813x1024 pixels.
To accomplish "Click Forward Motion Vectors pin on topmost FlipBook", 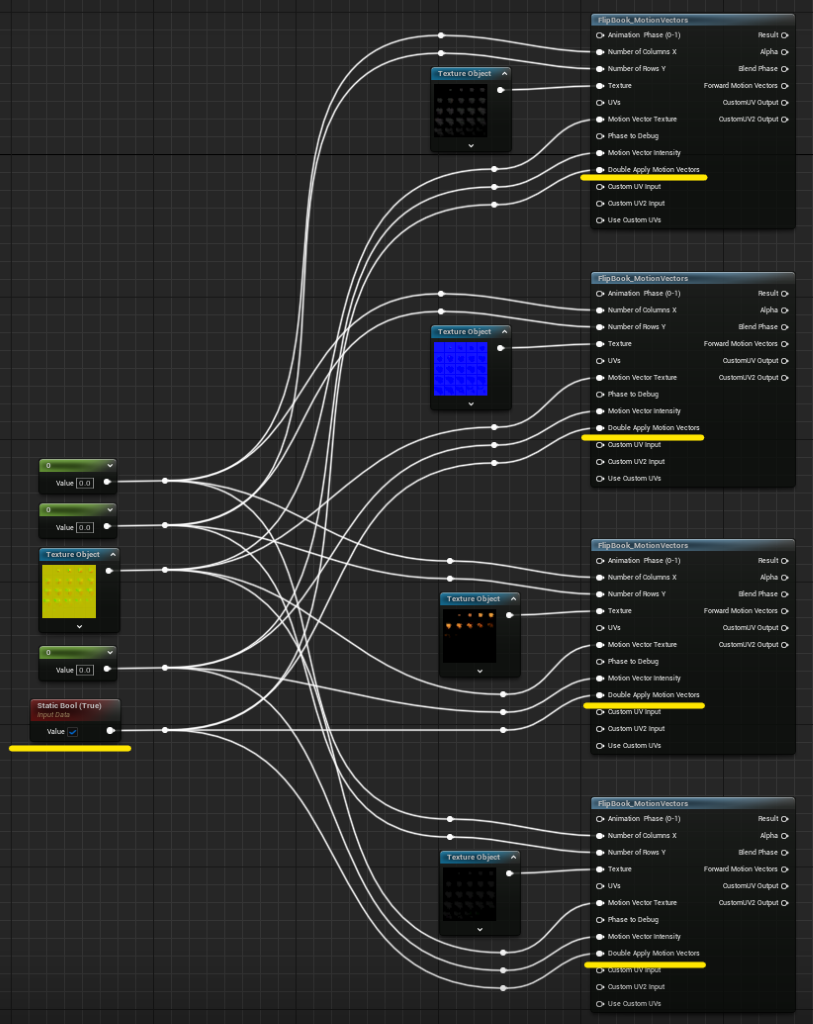I will coord(785,86).
